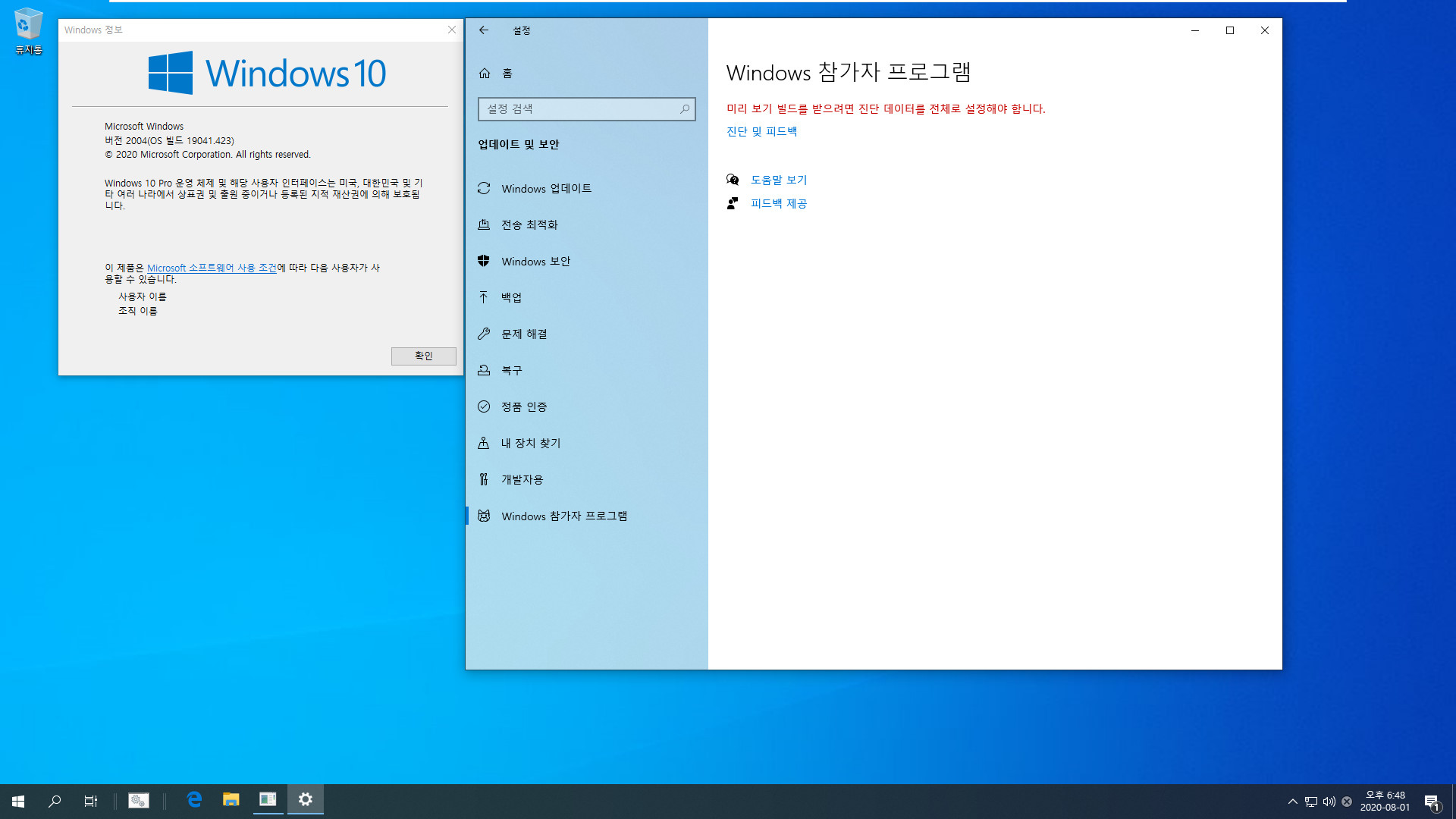Open Task View on the taskbar

[x=91, y=802]
